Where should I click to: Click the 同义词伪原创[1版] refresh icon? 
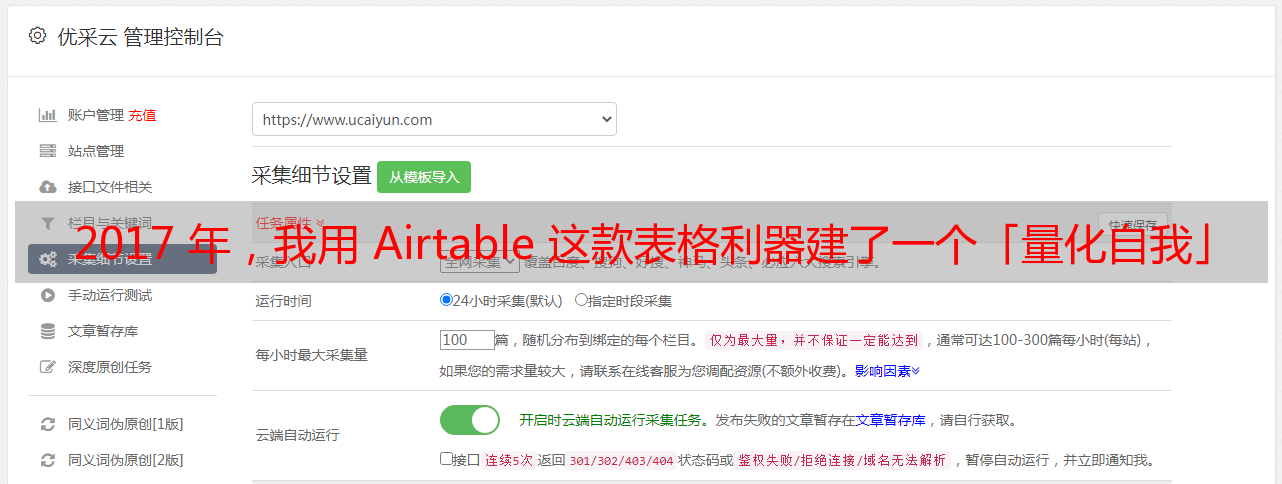(47, 424)
